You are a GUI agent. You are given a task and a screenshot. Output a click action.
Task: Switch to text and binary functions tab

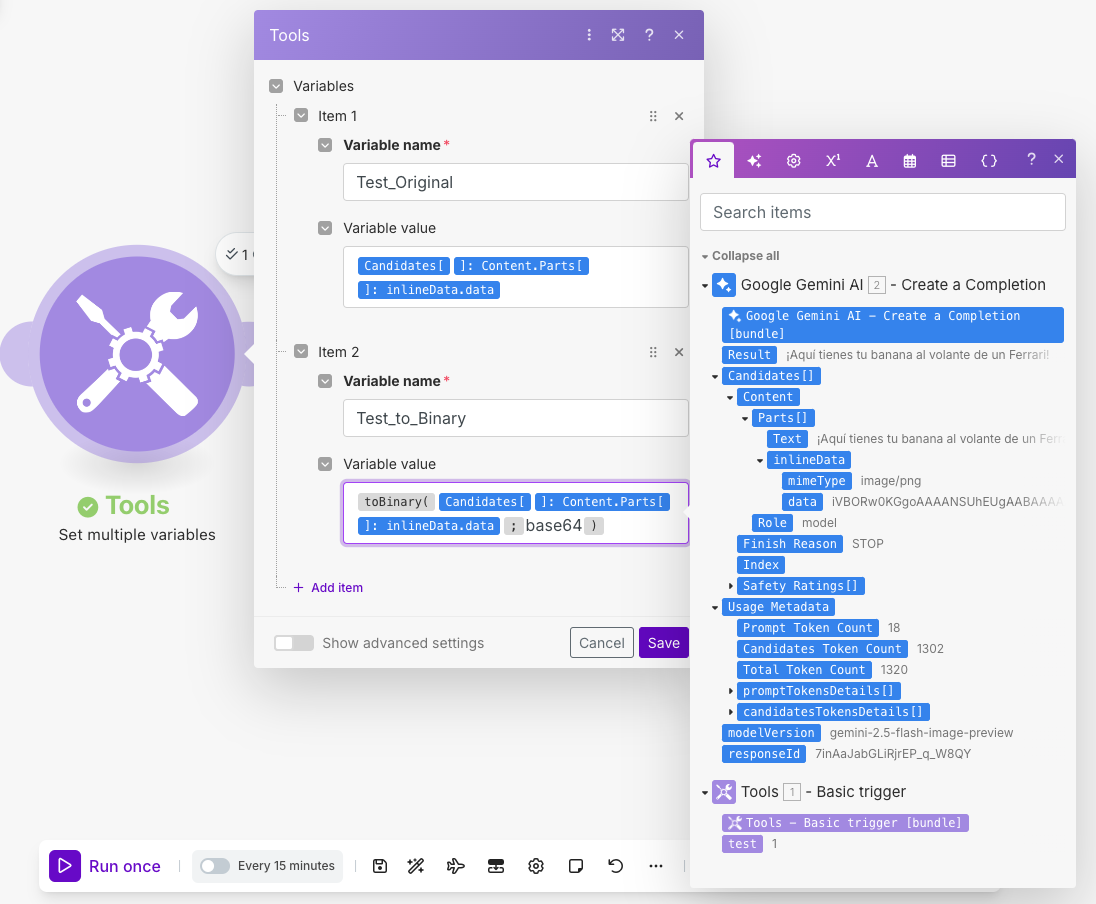coord(872,161)
